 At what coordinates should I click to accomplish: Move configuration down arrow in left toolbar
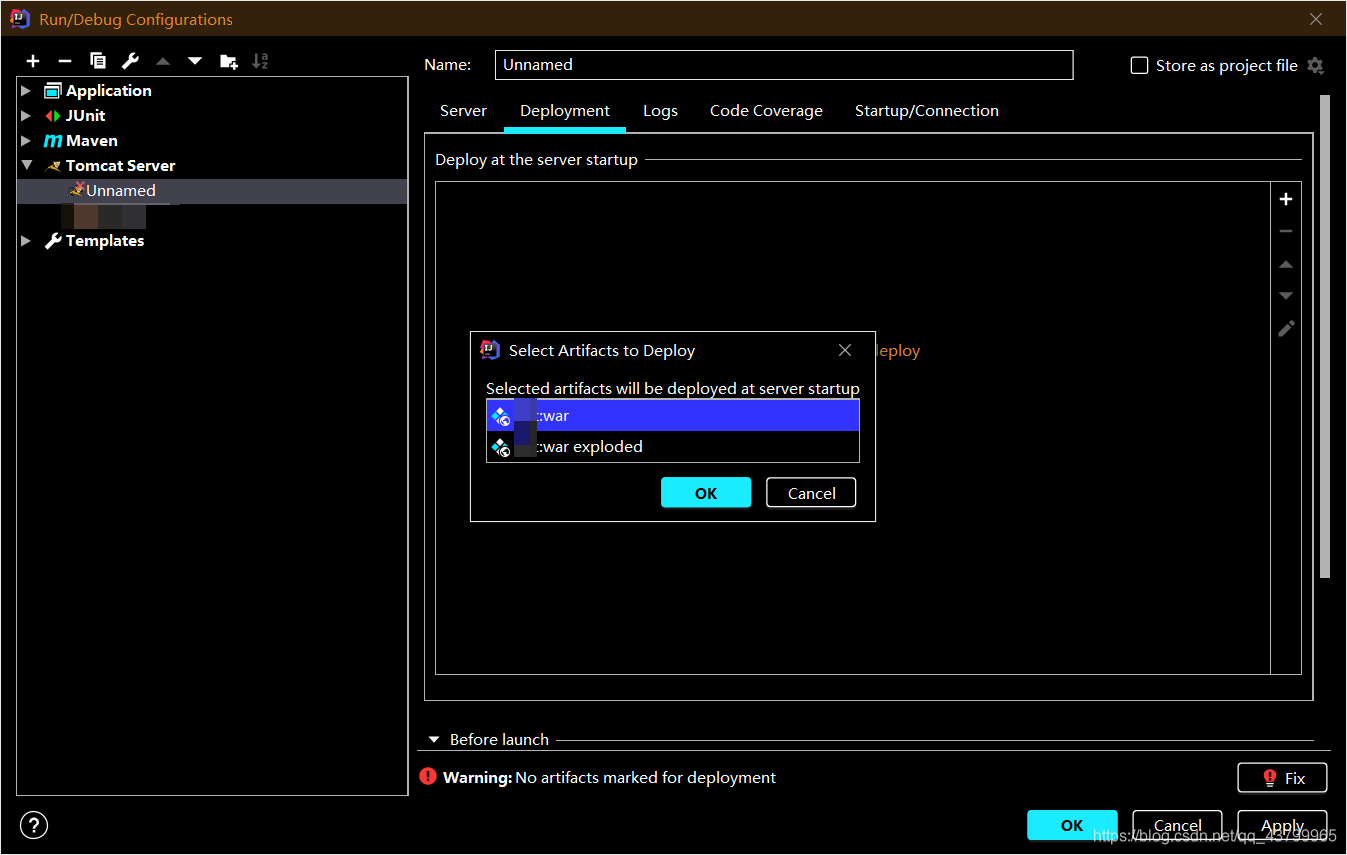pos(195,61)
